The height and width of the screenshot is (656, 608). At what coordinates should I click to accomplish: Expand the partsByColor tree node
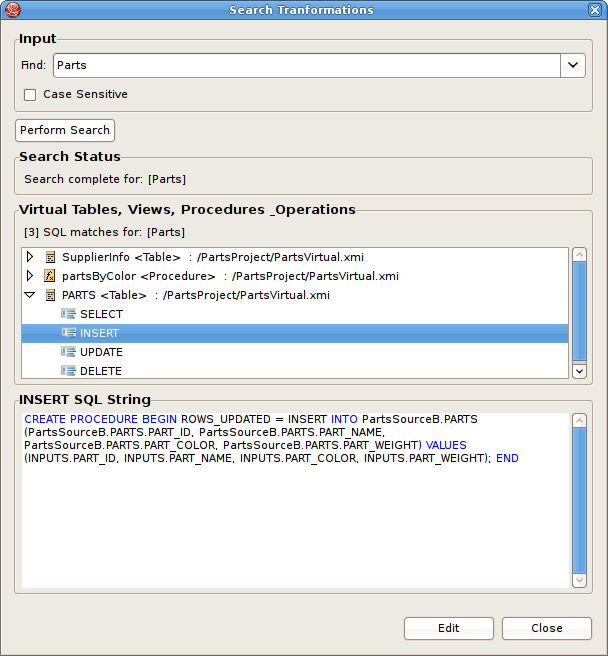(30, 276)
